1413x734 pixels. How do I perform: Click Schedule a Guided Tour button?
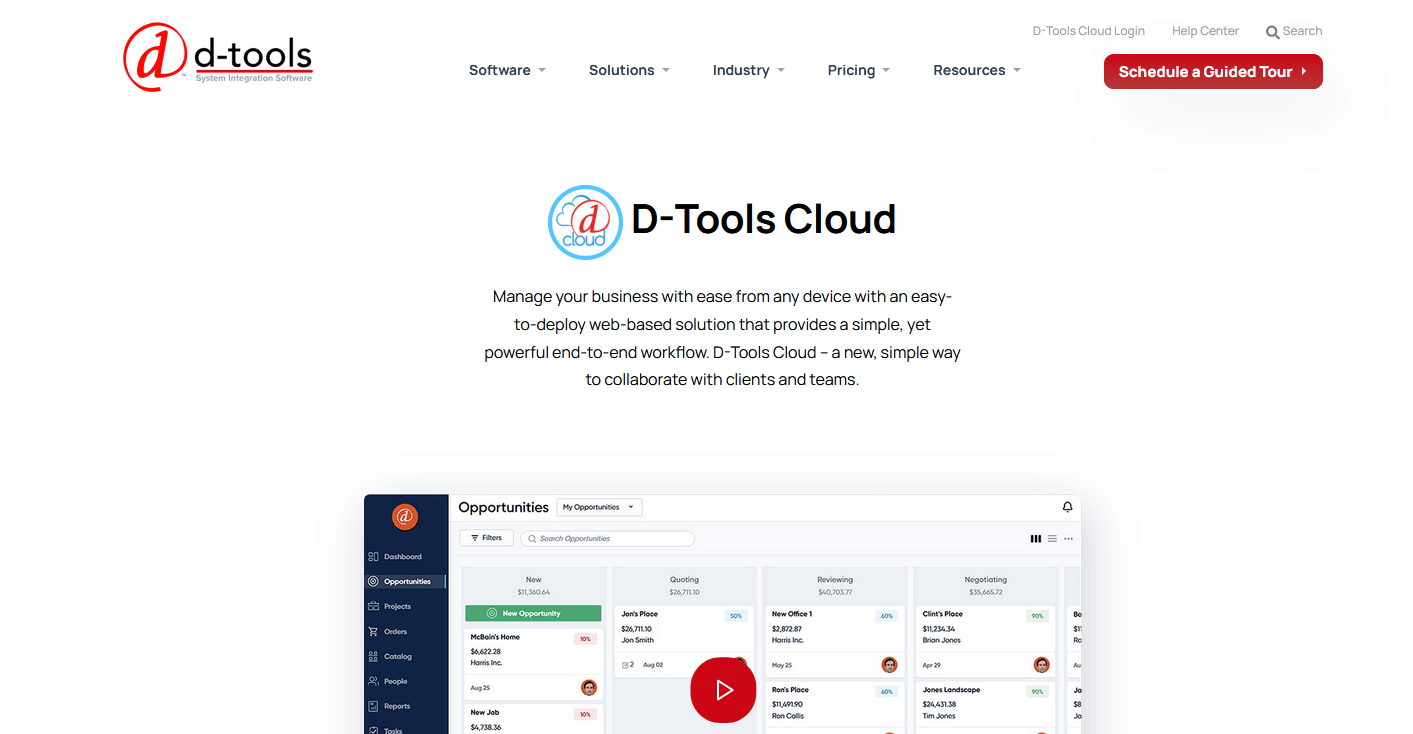pyautogui.click(x=1213, y=72)
